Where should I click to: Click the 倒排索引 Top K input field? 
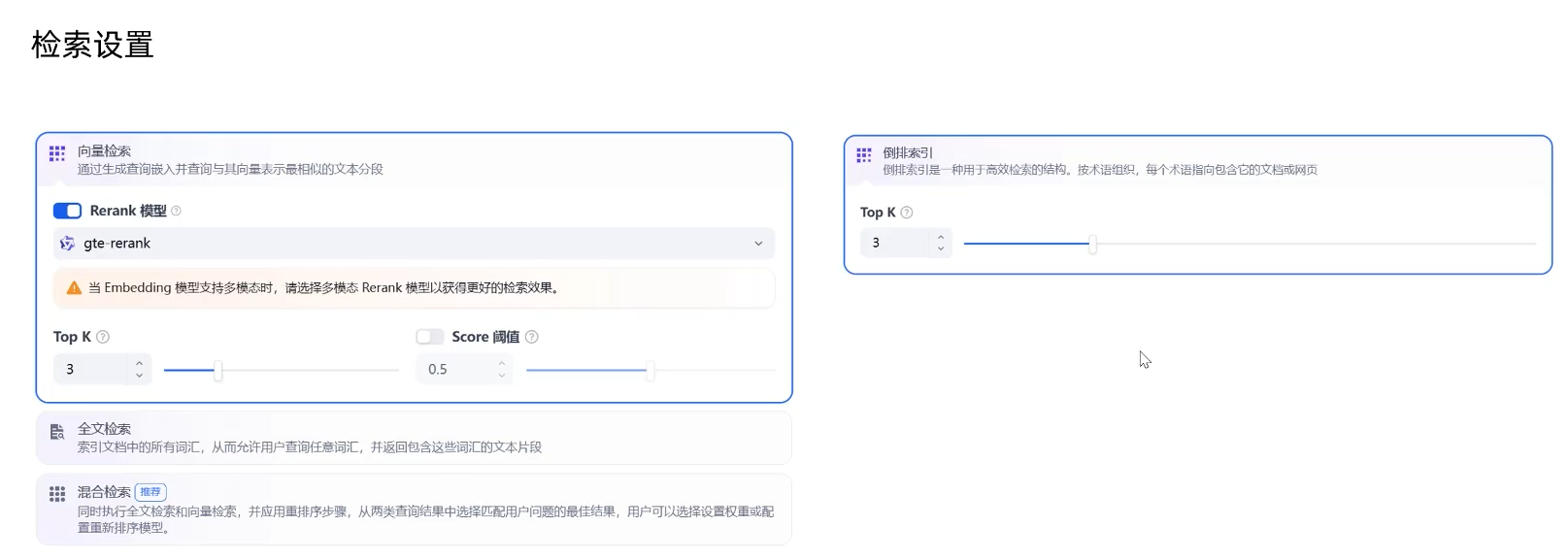[895, 243]
